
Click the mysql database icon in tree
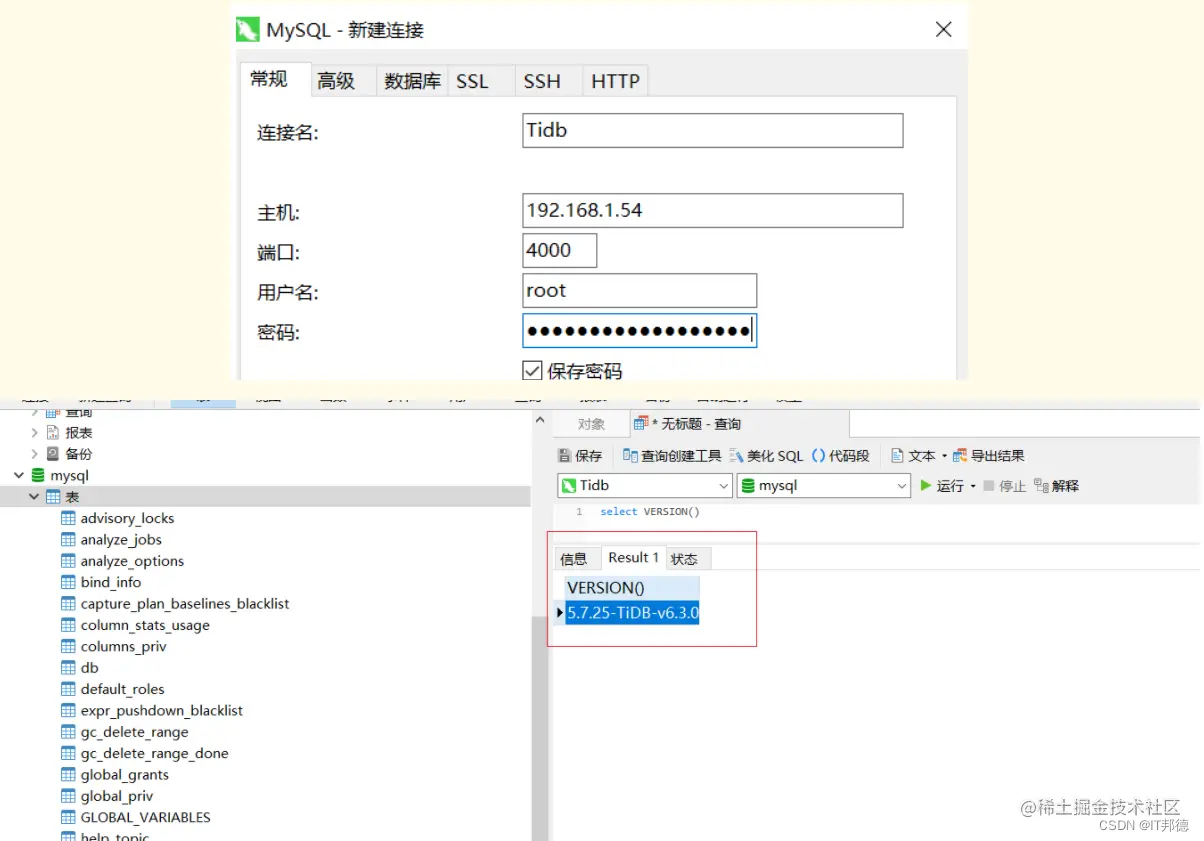pyautogui.click(x=38, y=476)
